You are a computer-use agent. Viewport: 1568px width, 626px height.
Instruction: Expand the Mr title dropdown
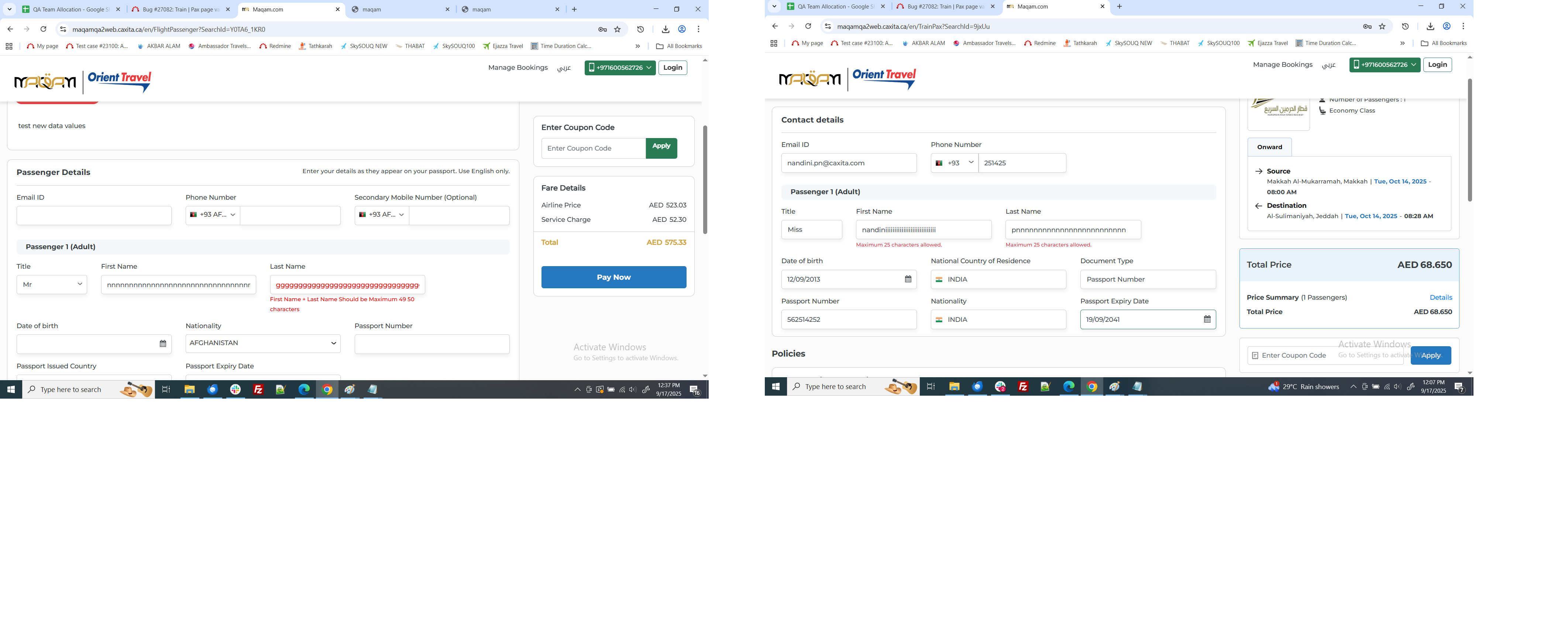[x=52, y=284]
